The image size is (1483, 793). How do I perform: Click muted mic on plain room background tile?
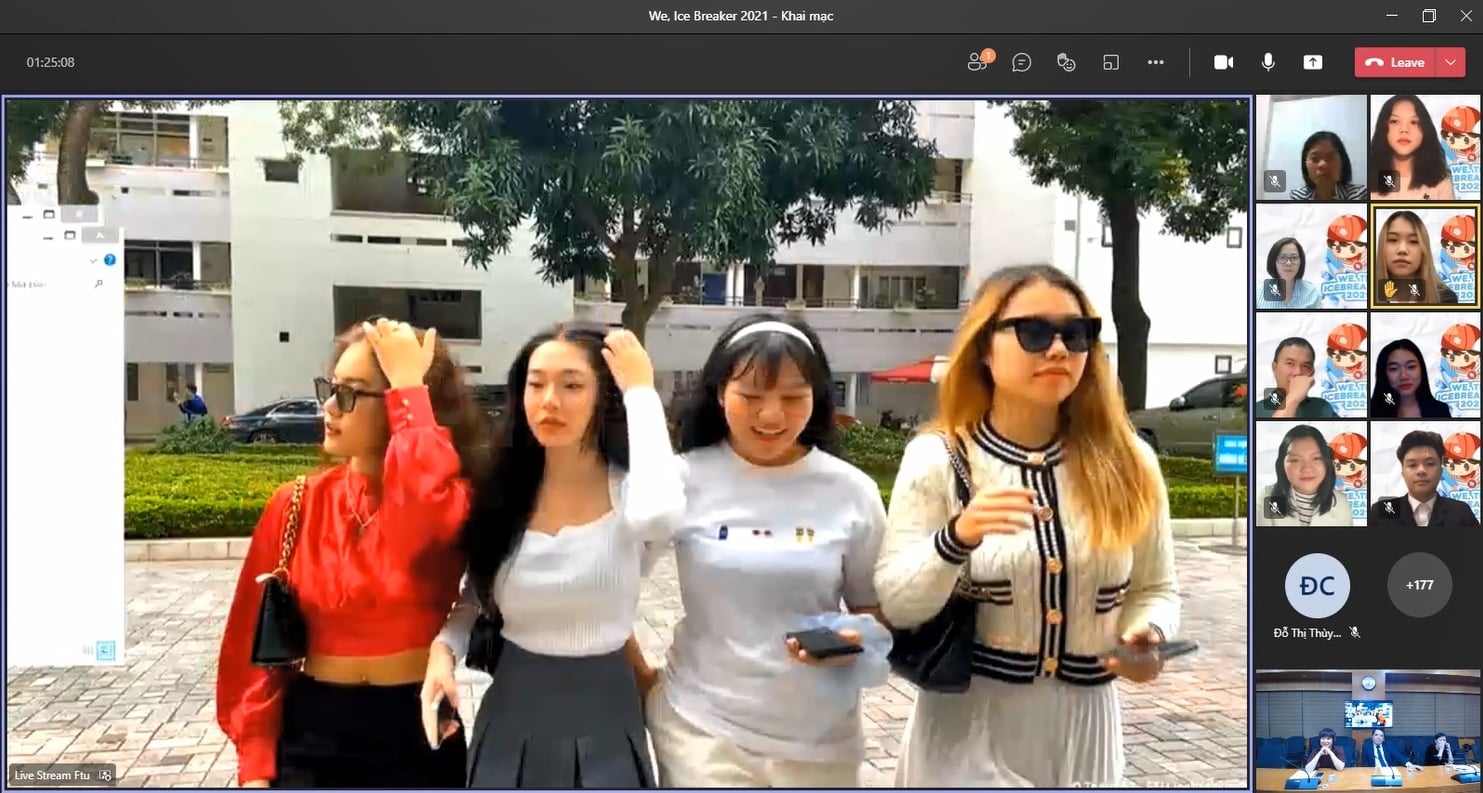(x=1274, y=182)
